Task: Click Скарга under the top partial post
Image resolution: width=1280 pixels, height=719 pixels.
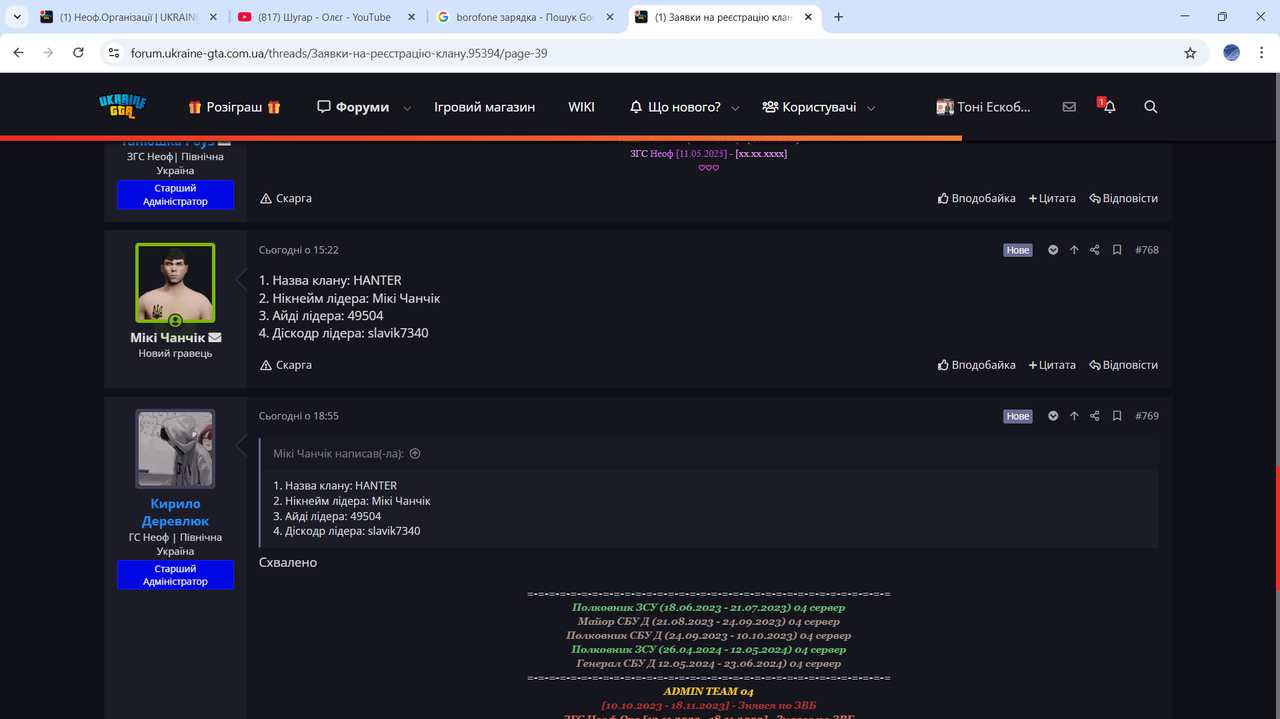Action: [x=286, y=198]
